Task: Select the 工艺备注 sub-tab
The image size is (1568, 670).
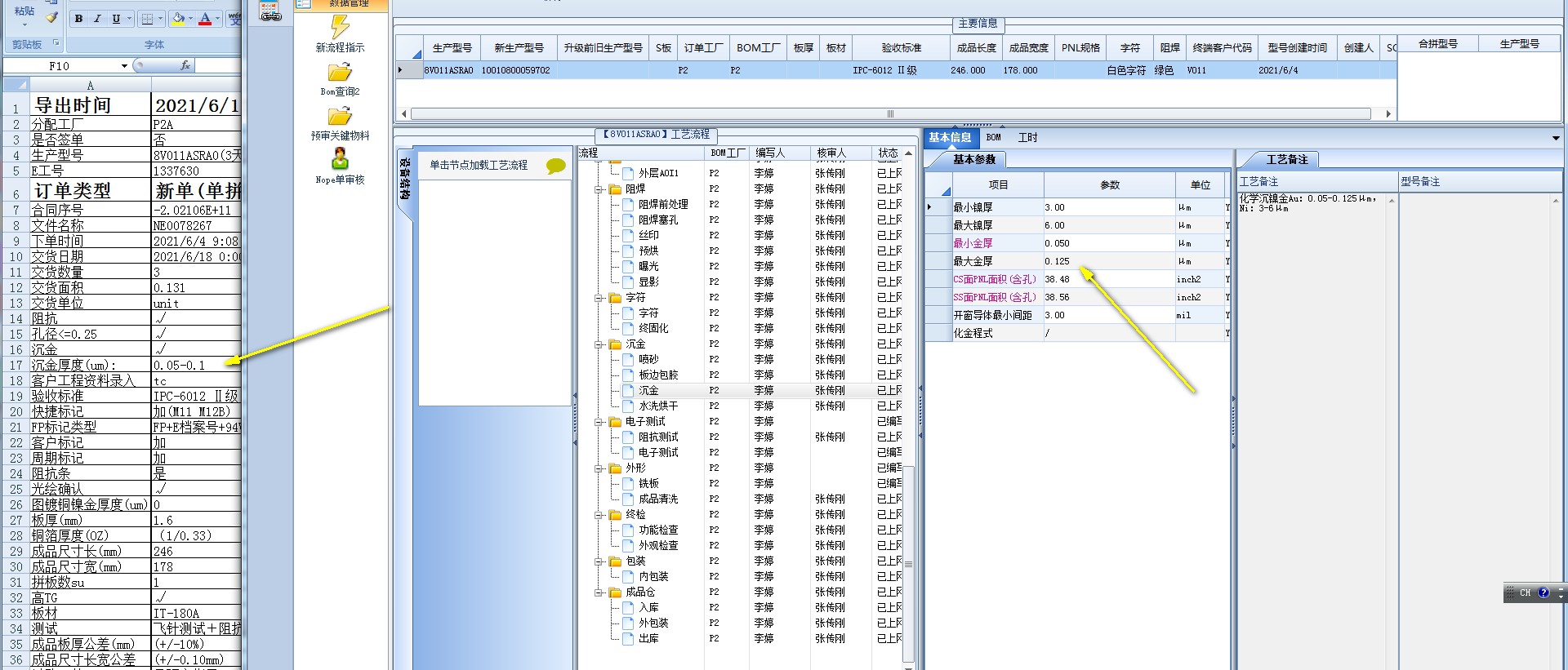Action: [1287, 159]
